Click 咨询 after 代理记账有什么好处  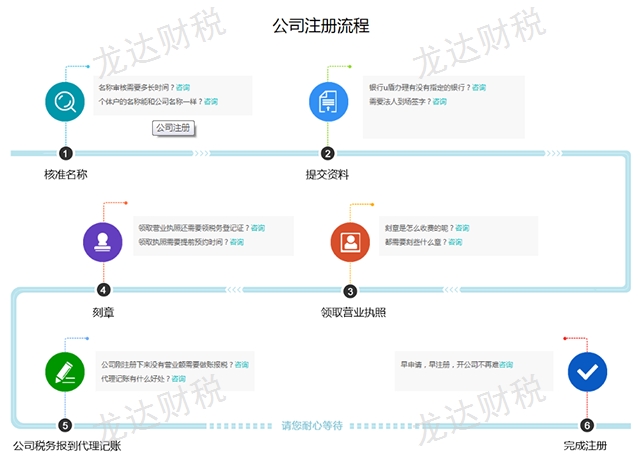tap(178, 378)
